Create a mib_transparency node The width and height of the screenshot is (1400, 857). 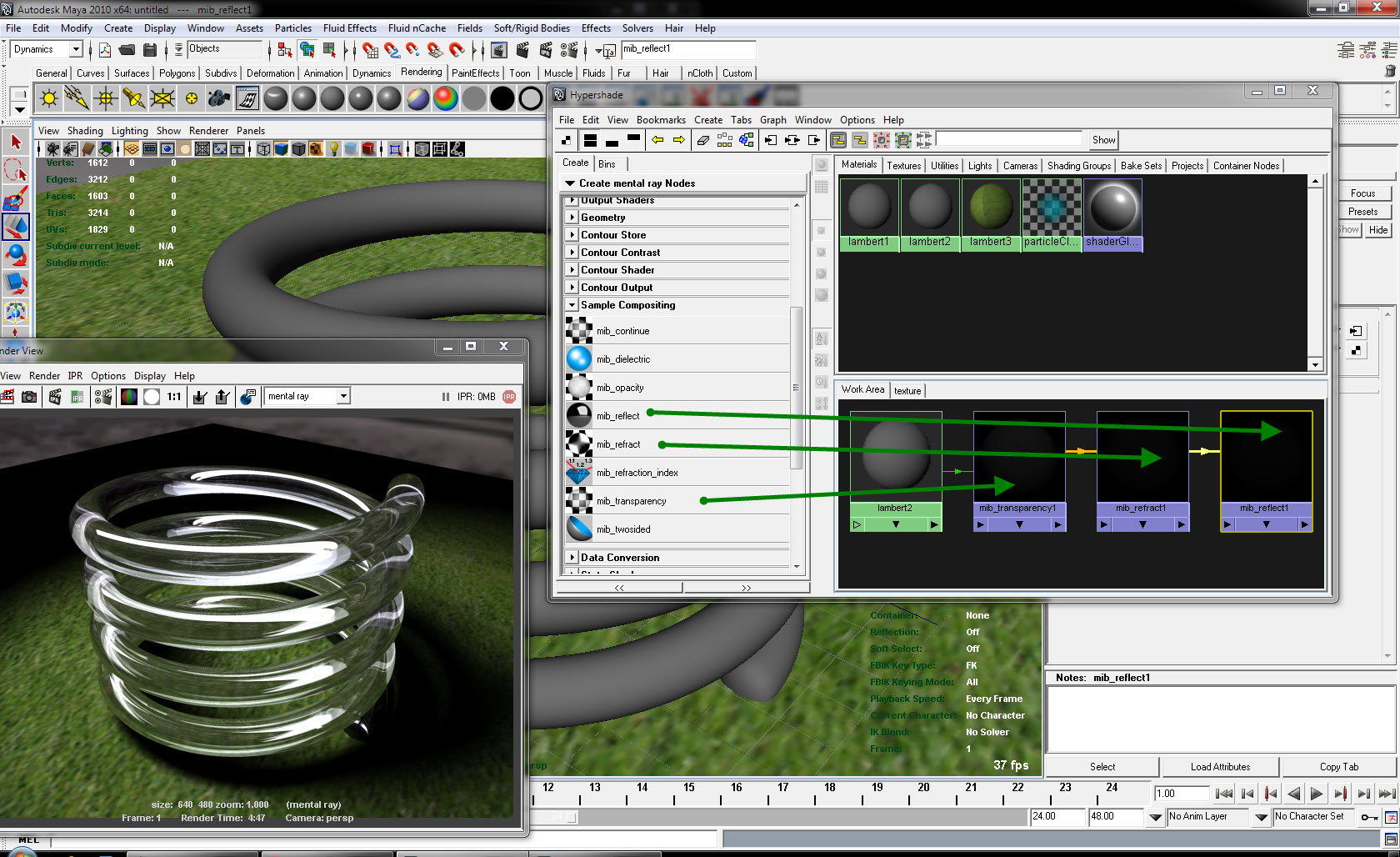(x=631, y=501)
